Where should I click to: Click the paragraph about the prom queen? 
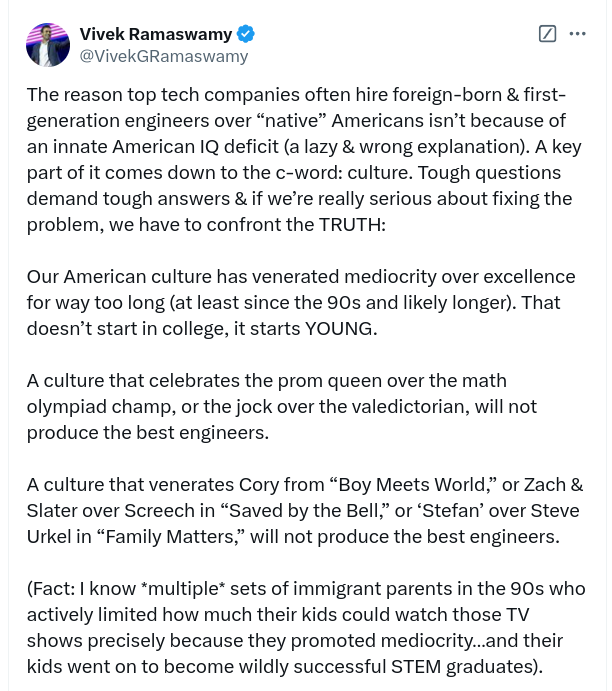[282, 406]
